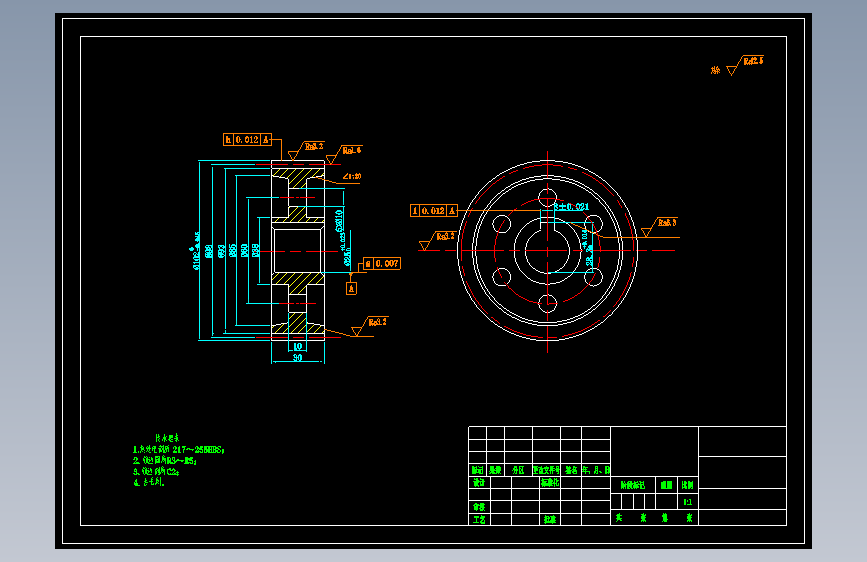The width and height of the screenshot is (867, 562).
Task: Pick the bottom bolt hole in circular view
Action: tap(547, 303)
